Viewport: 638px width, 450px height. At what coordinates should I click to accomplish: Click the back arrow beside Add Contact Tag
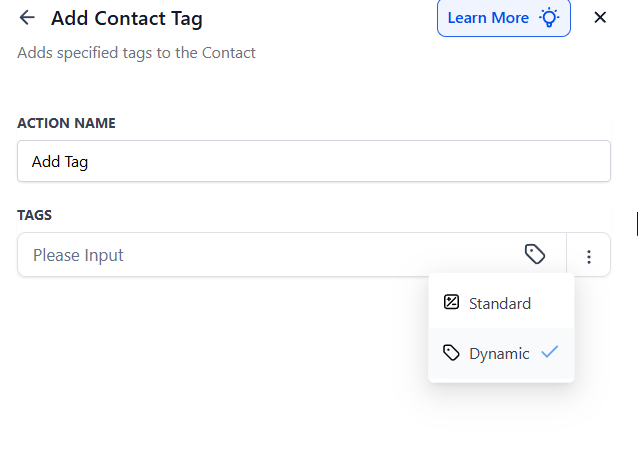point(27,18)
